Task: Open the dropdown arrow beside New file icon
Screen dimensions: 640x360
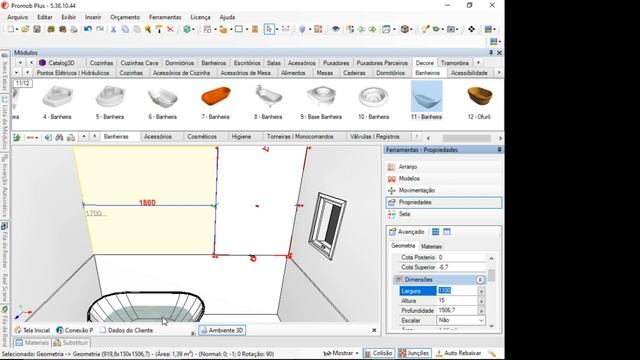Action: (17, 29)
